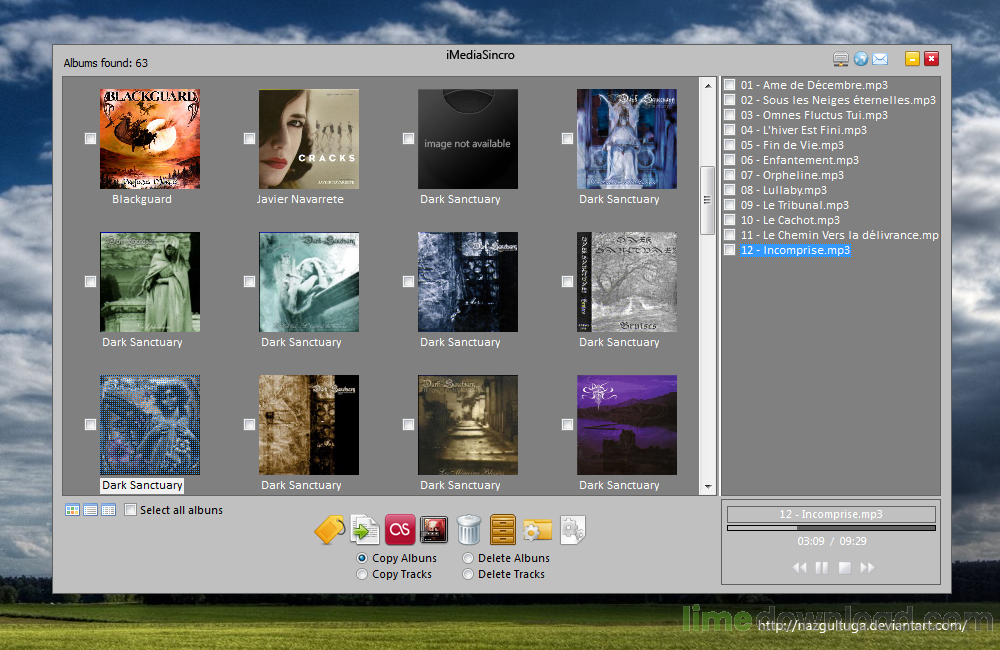1000x650 pixels.
Task: Click the Last.fm icon
Action: (398, 530)
